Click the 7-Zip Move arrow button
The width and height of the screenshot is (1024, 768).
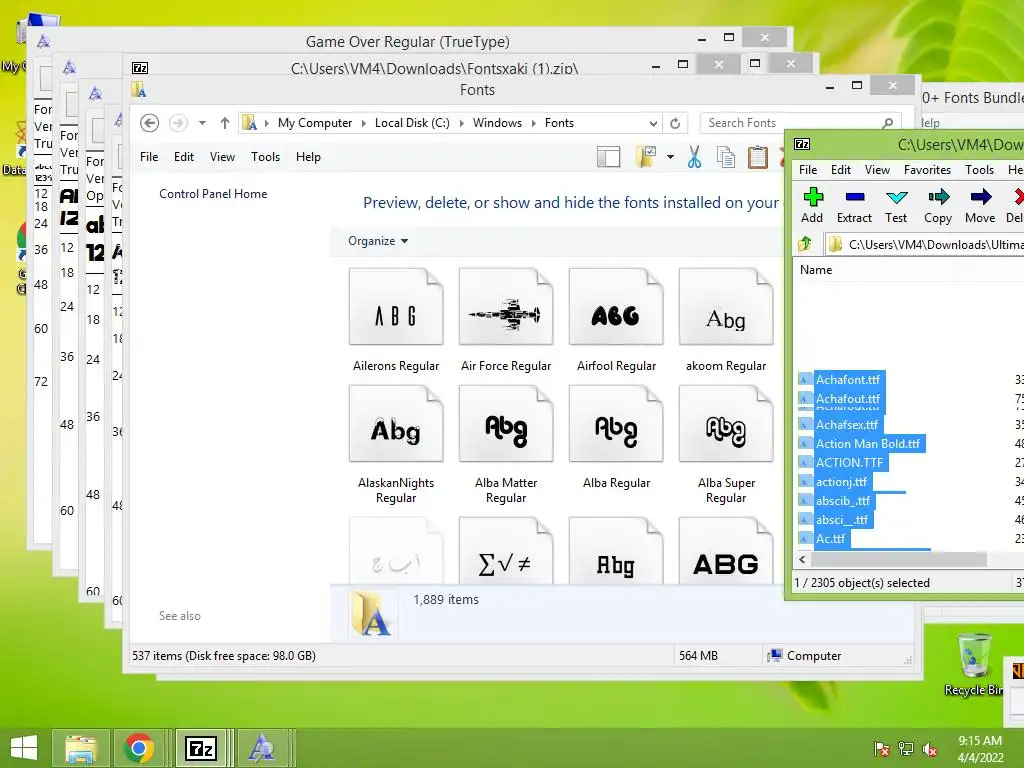(980, 205)
